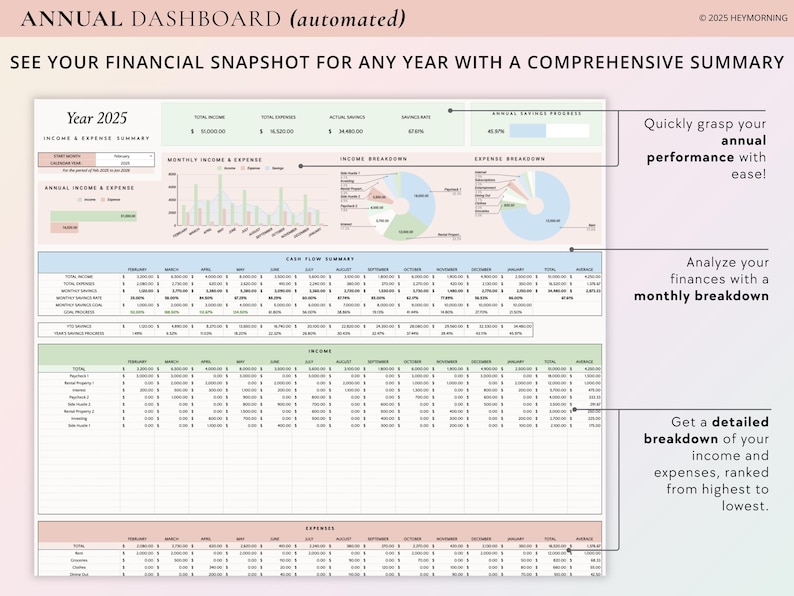Viewport: 794px width, 596px height.
Task: Click the Calendar Year field showing 2025
Action: [125, 163]
